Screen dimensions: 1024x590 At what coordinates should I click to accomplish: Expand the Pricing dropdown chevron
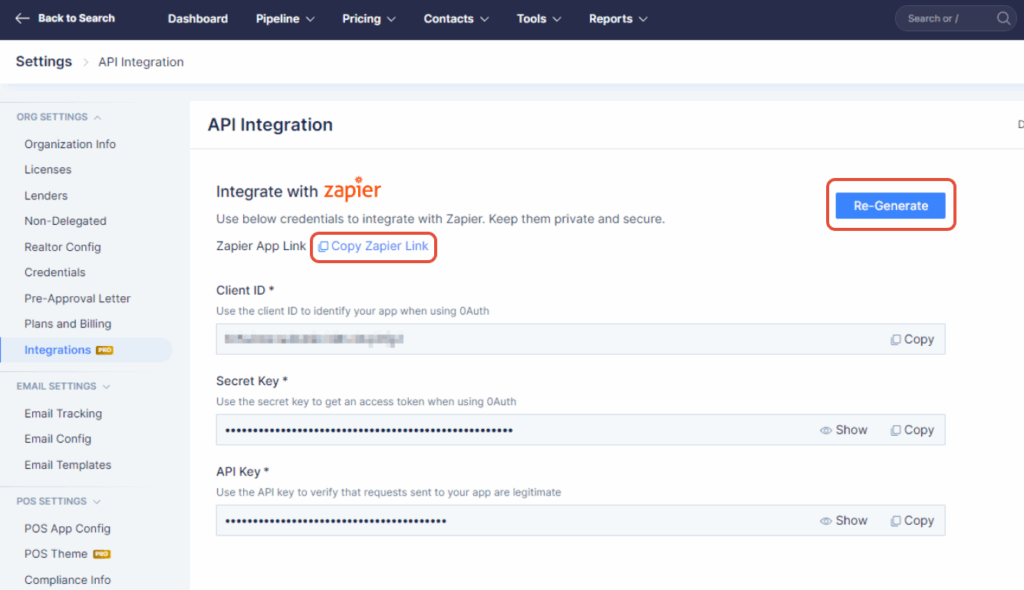[391, 20]
